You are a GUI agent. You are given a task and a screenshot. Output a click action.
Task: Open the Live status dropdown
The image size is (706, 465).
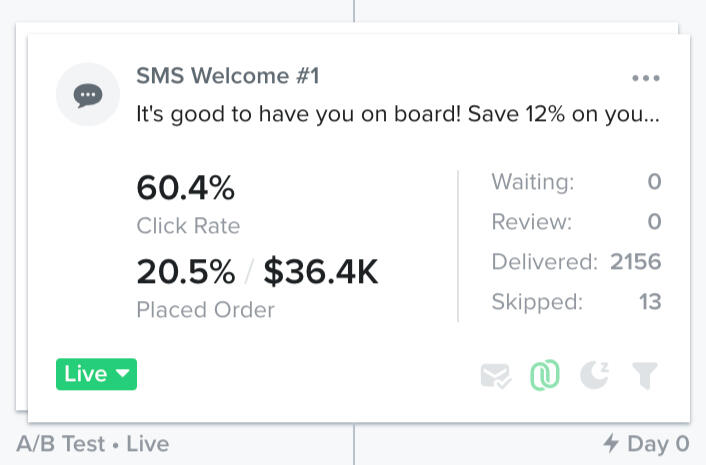[x=96, y=374]
